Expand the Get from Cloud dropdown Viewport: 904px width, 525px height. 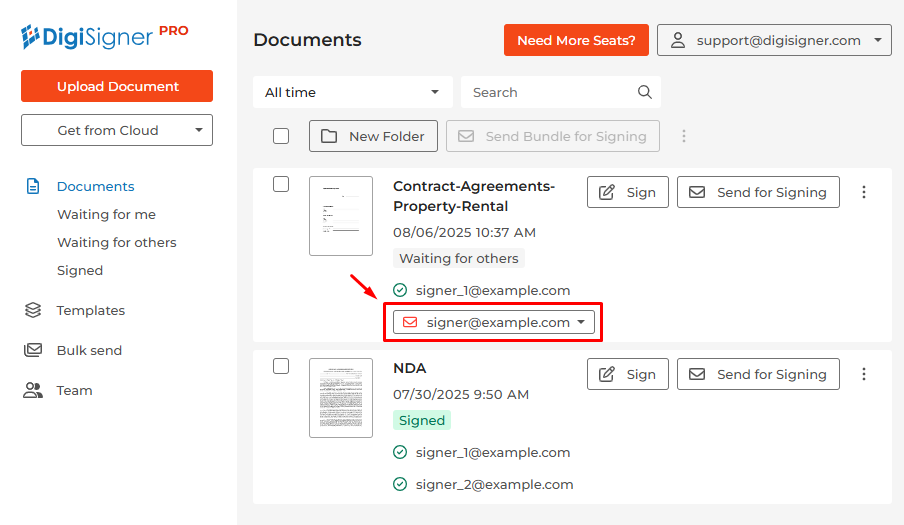[117, 130]
